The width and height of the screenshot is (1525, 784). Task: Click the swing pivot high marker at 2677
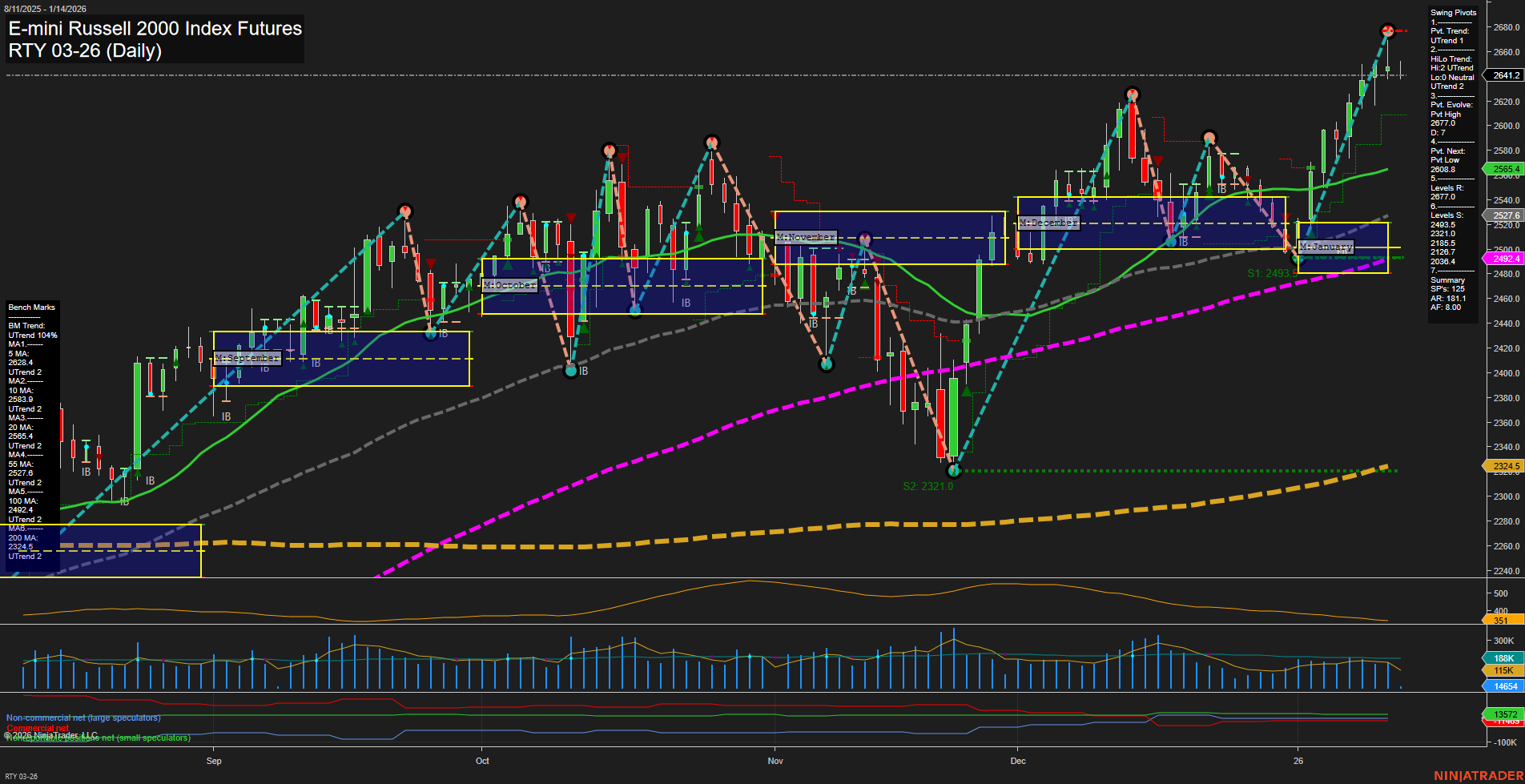[x=1388, y=31]
